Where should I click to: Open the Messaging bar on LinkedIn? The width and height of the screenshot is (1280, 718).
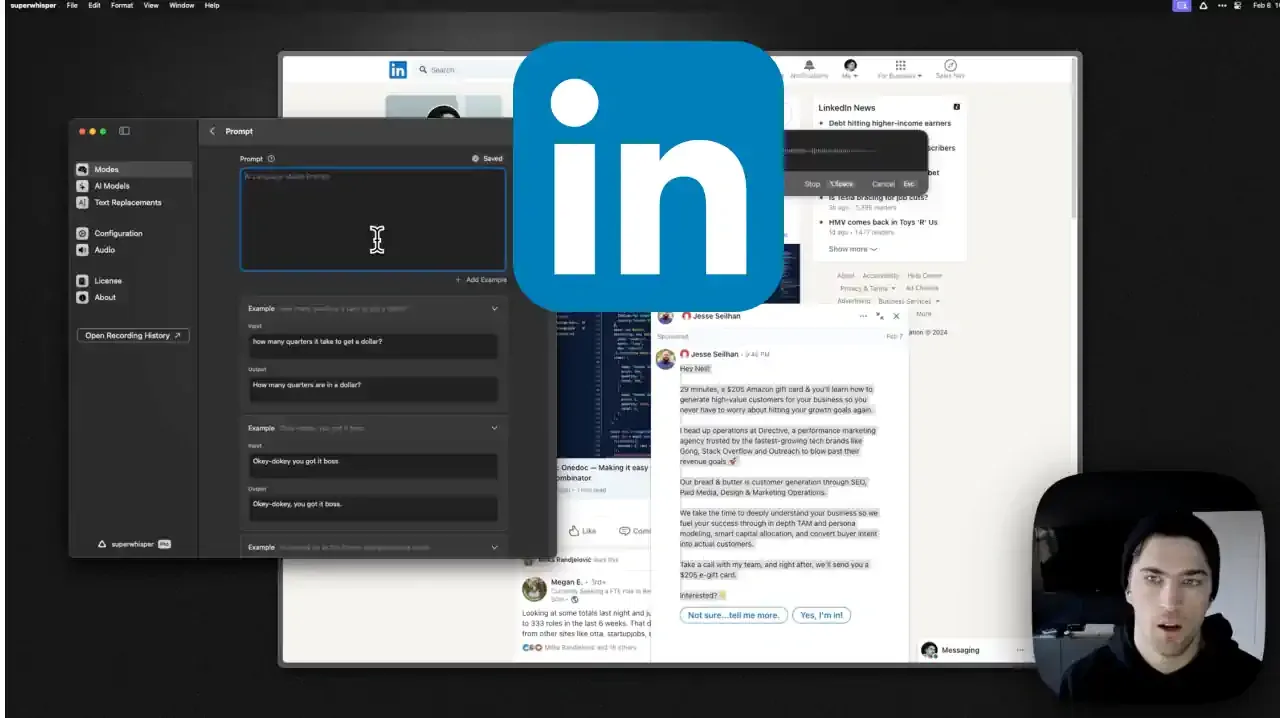(x=961, y=650)
